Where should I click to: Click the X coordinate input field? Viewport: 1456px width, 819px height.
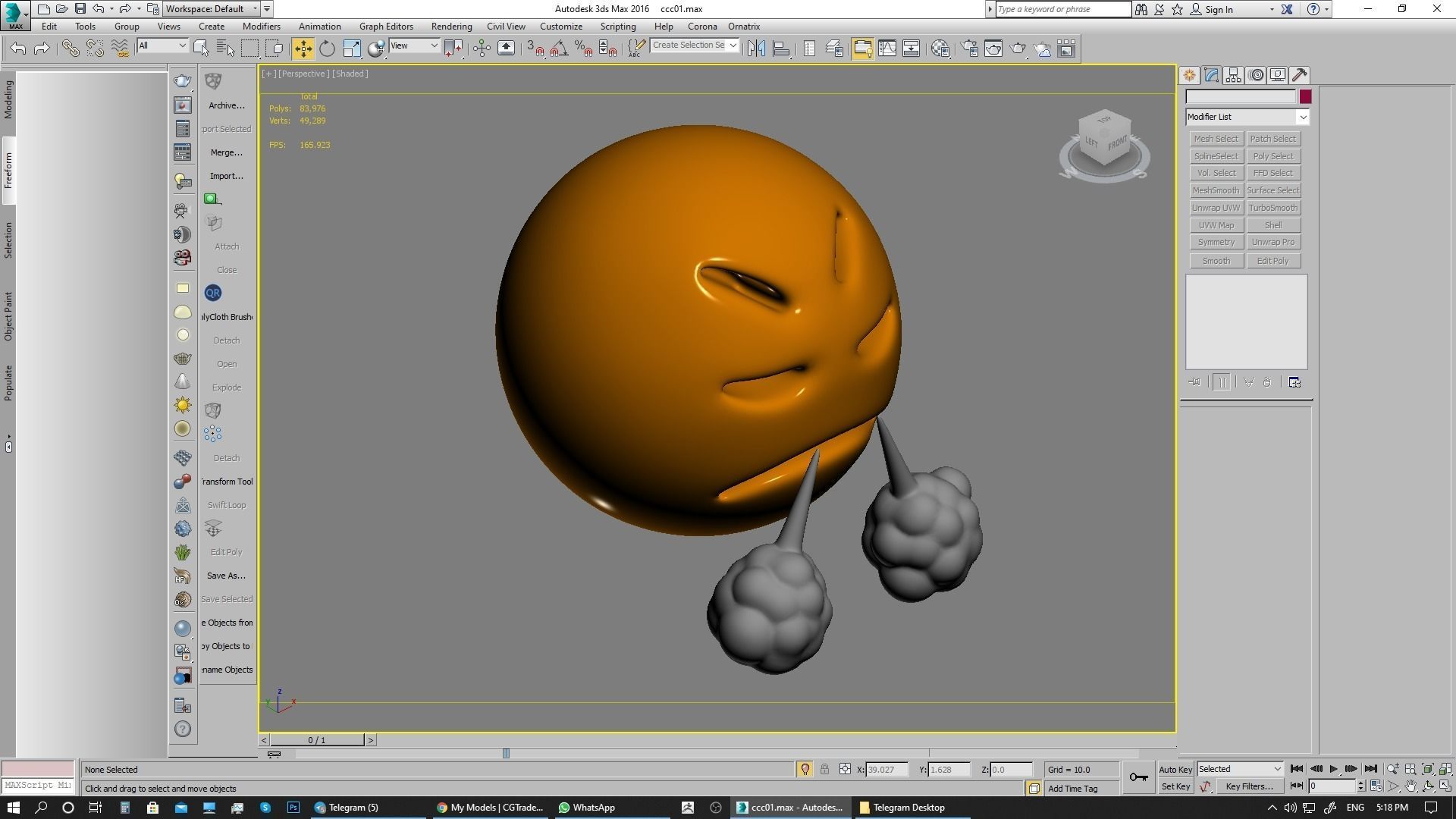pyautogui.click(x=887, y=769)
